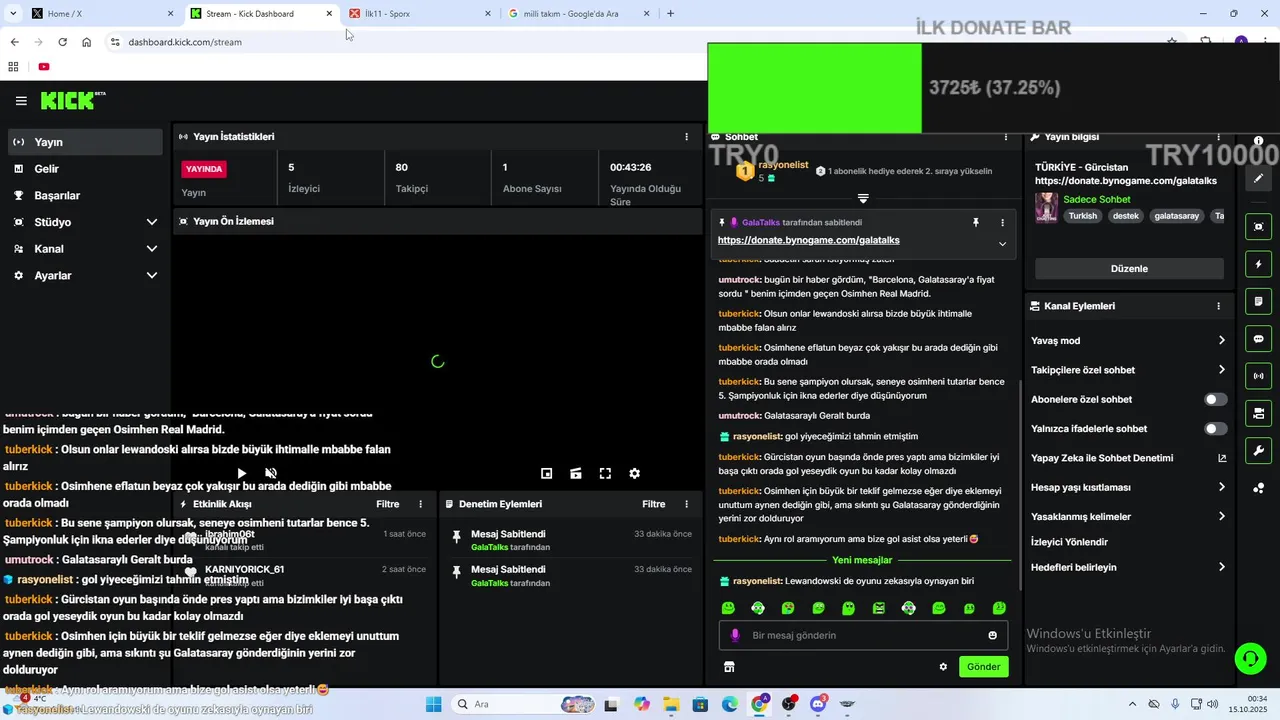The height and width of the screenshot is (720, 1280).
Task: Switch to the İlk11 - Sporx browser tab
Action: [x=420, y=14]
